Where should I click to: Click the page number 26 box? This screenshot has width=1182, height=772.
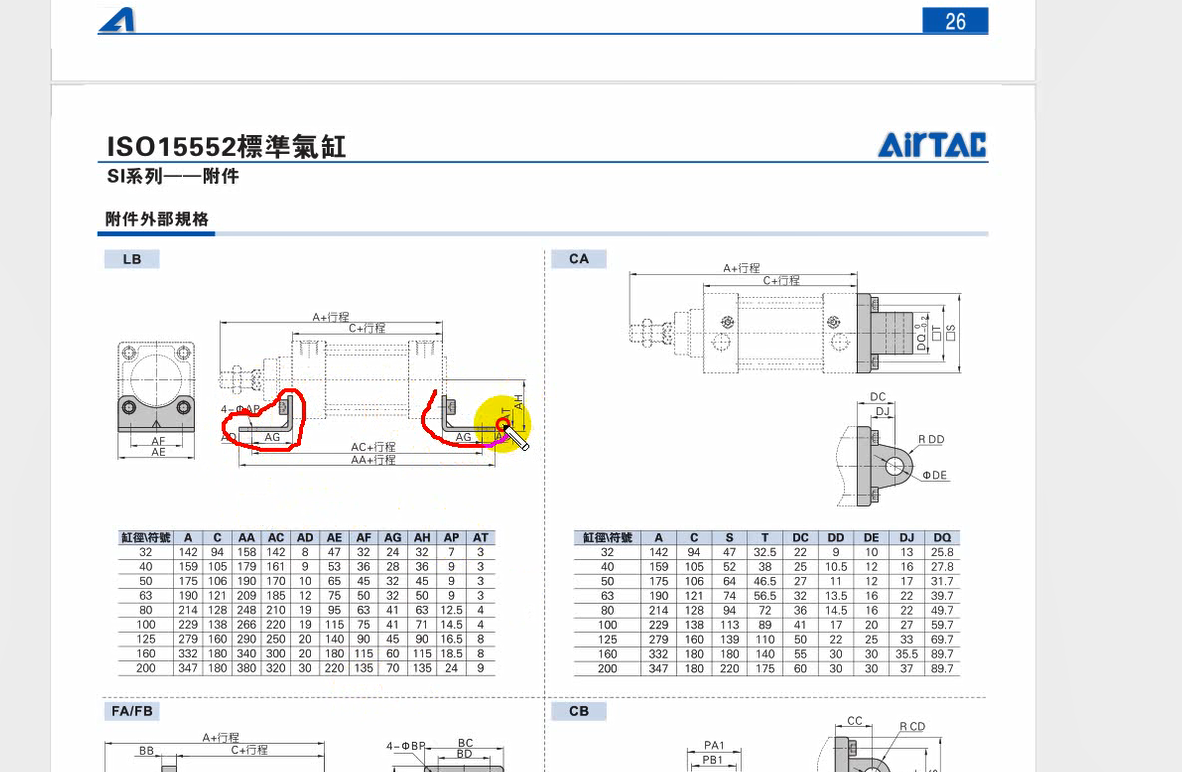(x=955, y=21)
